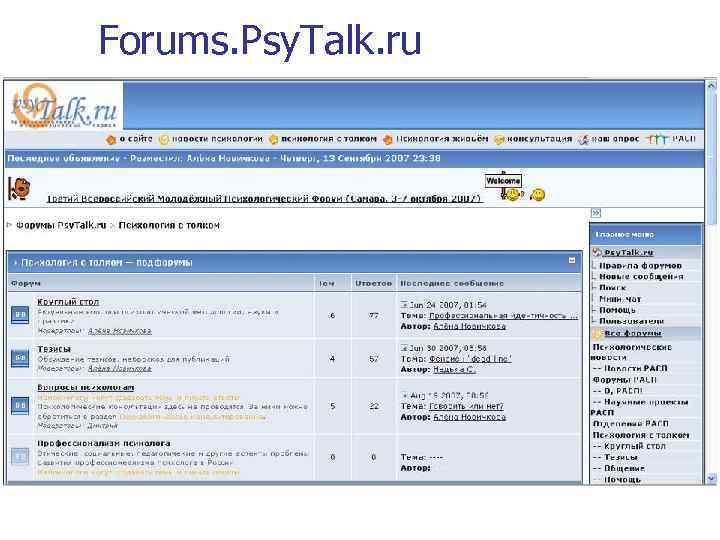The width and height of the screenshot is (720, 540).
Task: Open moderator link under Круглый стол description
Action: coord(119,331)
